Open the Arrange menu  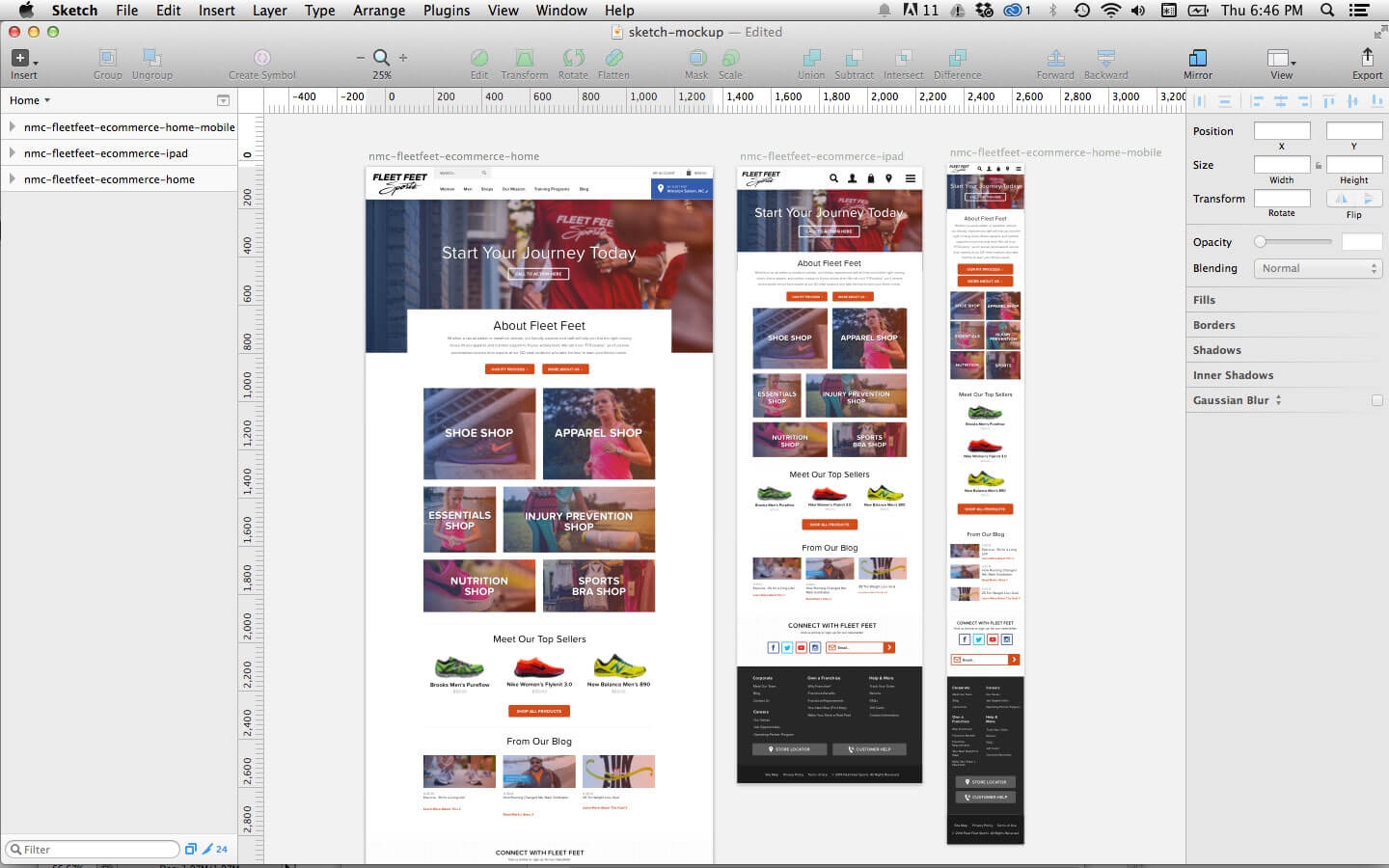pos(378,11)
